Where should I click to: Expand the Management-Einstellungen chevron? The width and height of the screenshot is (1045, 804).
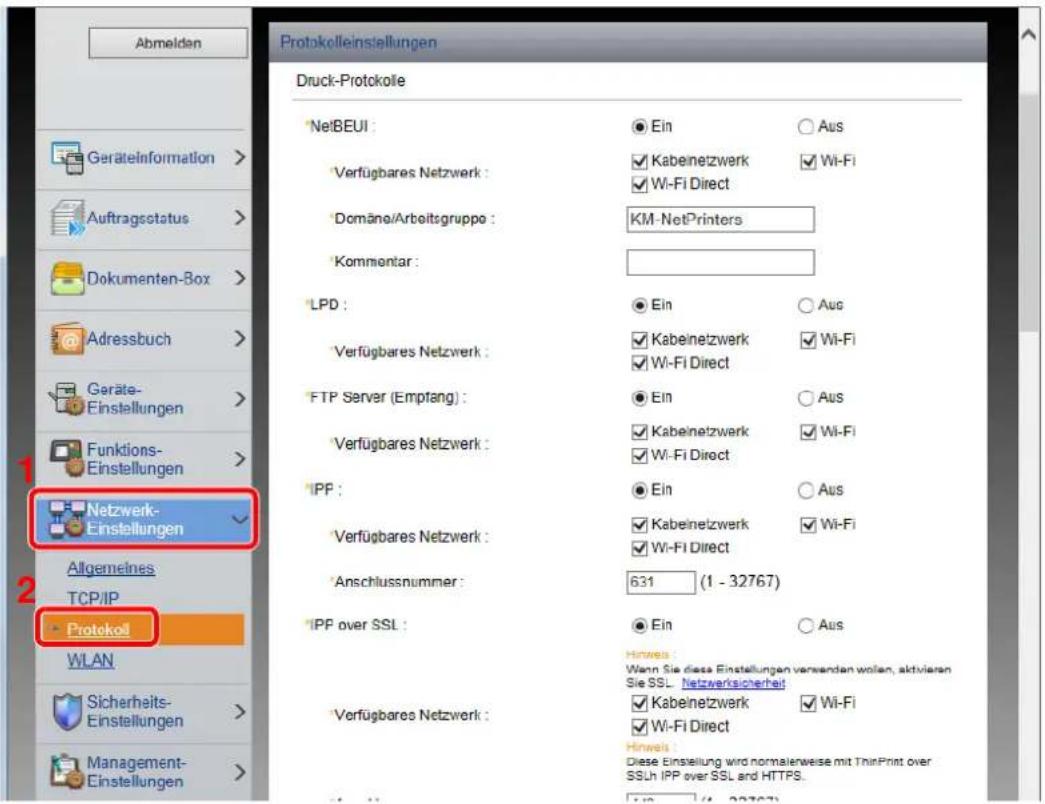pyautogui.click(x=240, y=772)
